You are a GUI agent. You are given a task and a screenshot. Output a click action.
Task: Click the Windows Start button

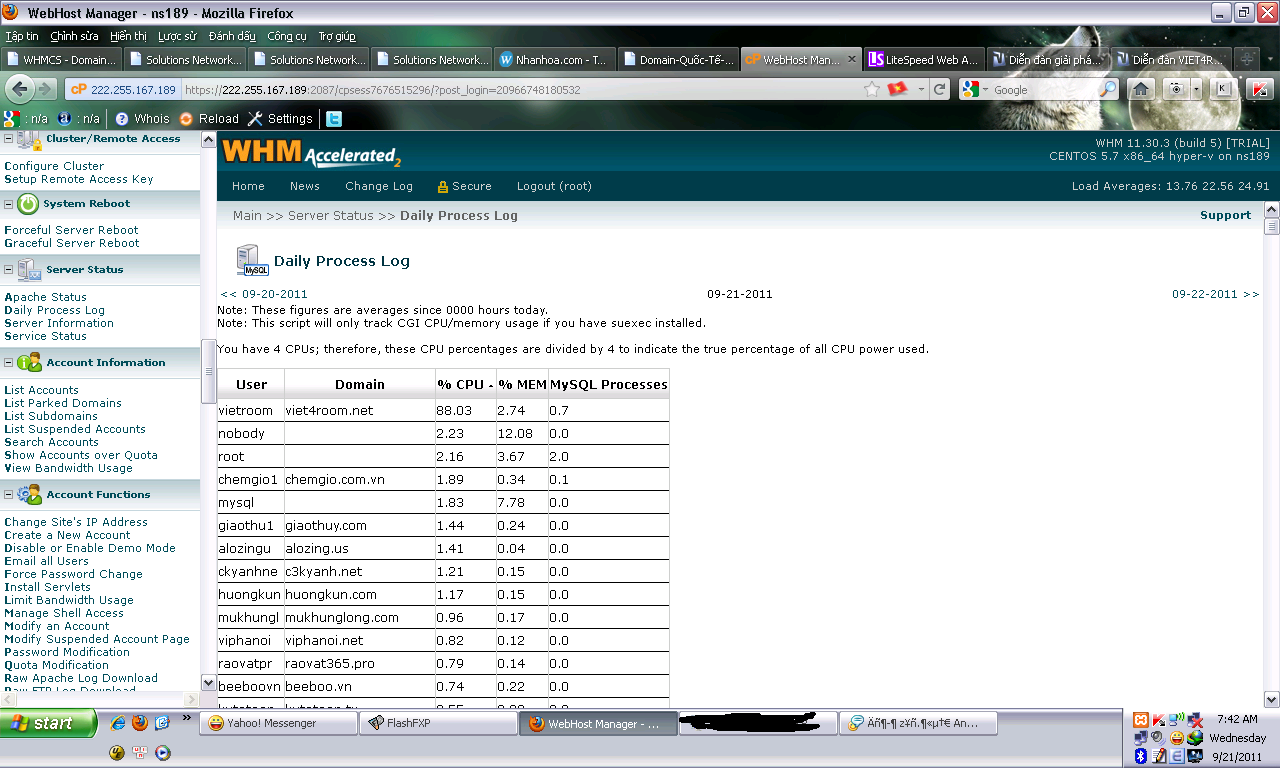pyautogui.click(x=48, y=723)
